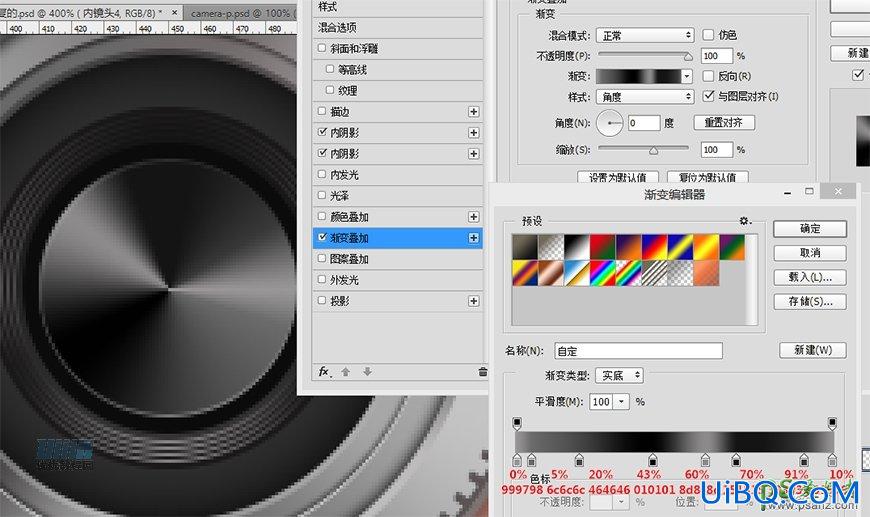Click the plus icon on the 内阴影 row above 内发光
The height and width of the screenshot is (517, 870).
tap(473, 154)
